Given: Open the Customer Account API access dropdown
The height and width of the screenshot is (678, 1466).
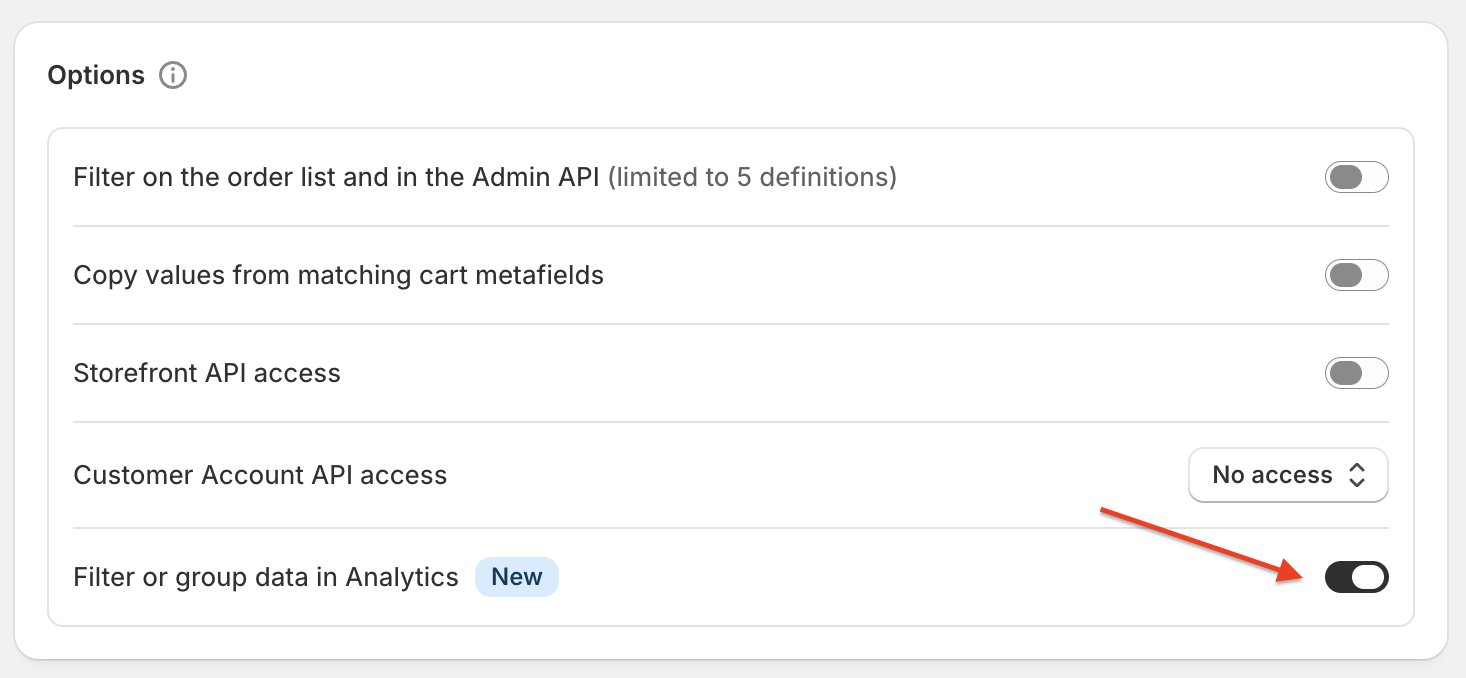Looking at the screenshot, I should click(x=1287, y=475).
